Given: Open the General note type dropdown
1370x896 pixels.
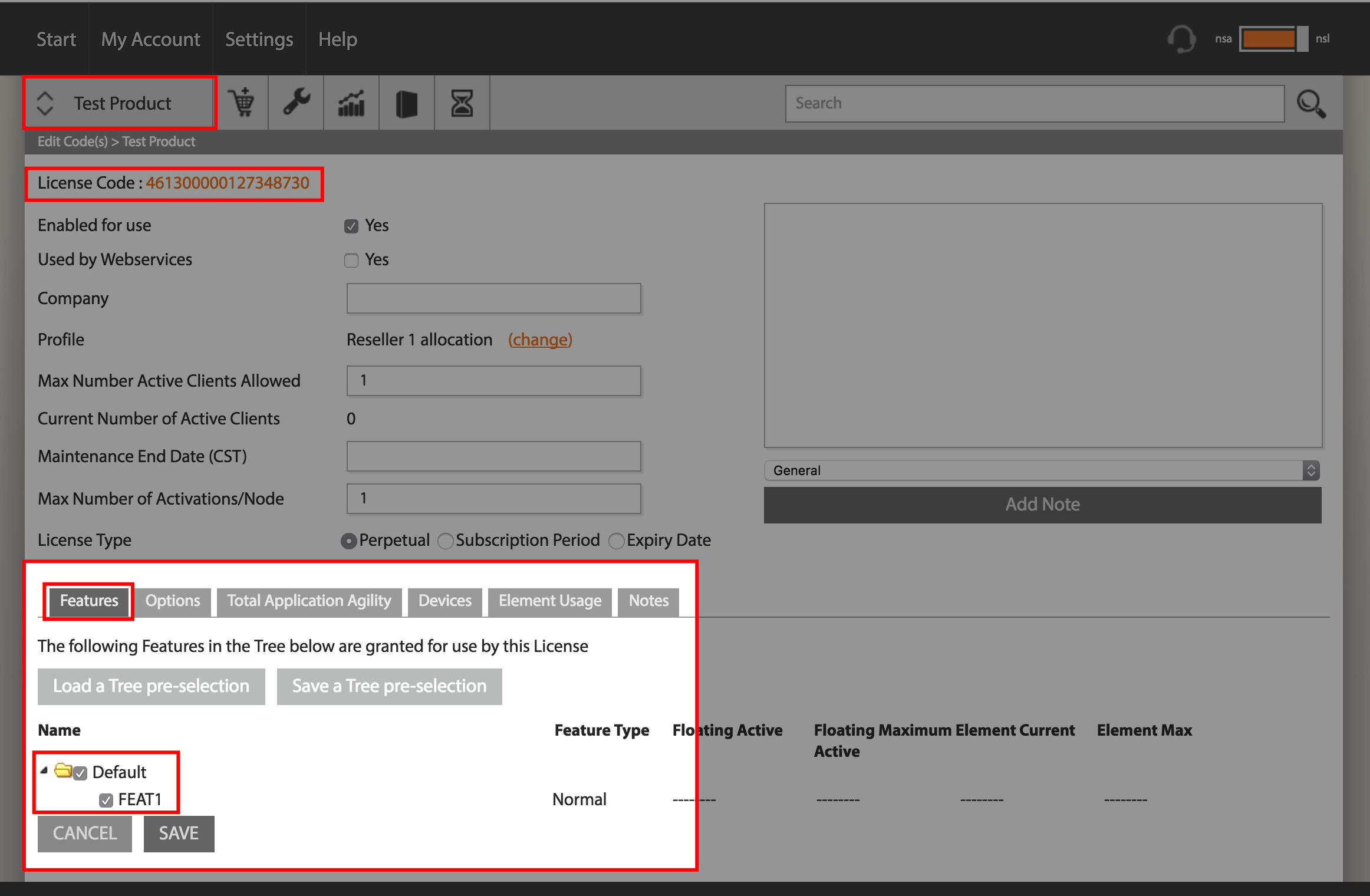Looking at the screenshot, I should coord(1042,470).
